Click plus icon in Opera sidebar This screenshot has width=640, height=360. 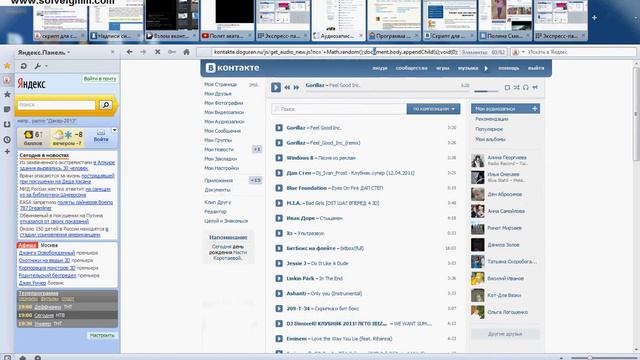click(7, 151)
